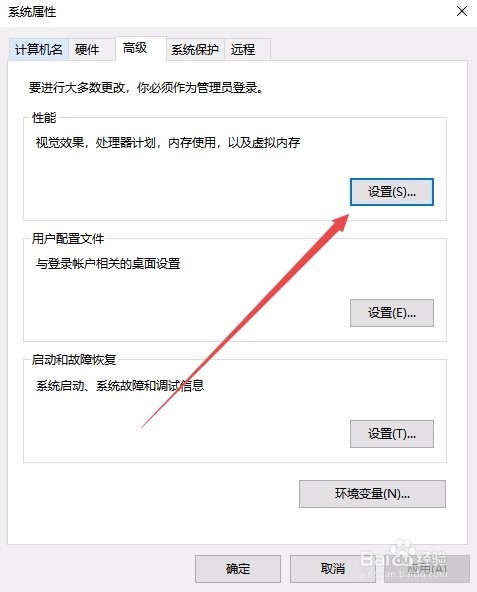Select the 高级 tab
Image resolution: width=477 pixels, height=592 pixels.
click(140, 48)
